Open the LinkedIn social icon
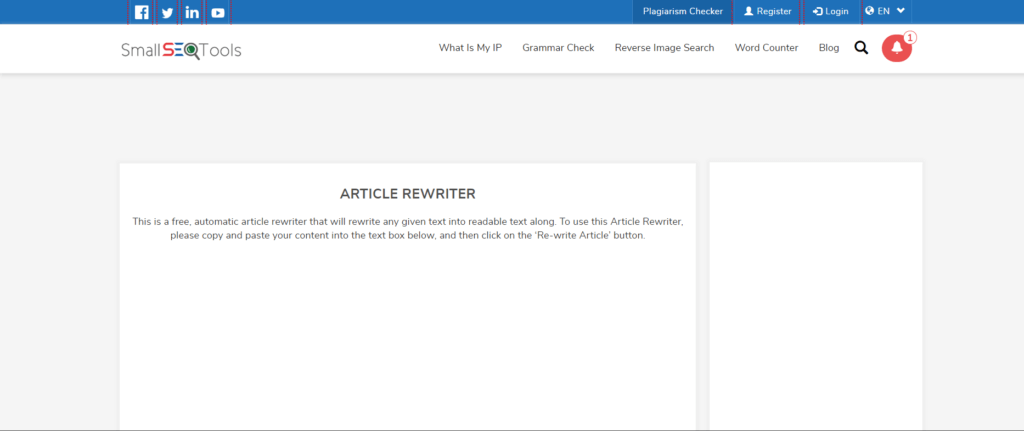This screenshot has height=431, width=1024. tap(193, 12)
